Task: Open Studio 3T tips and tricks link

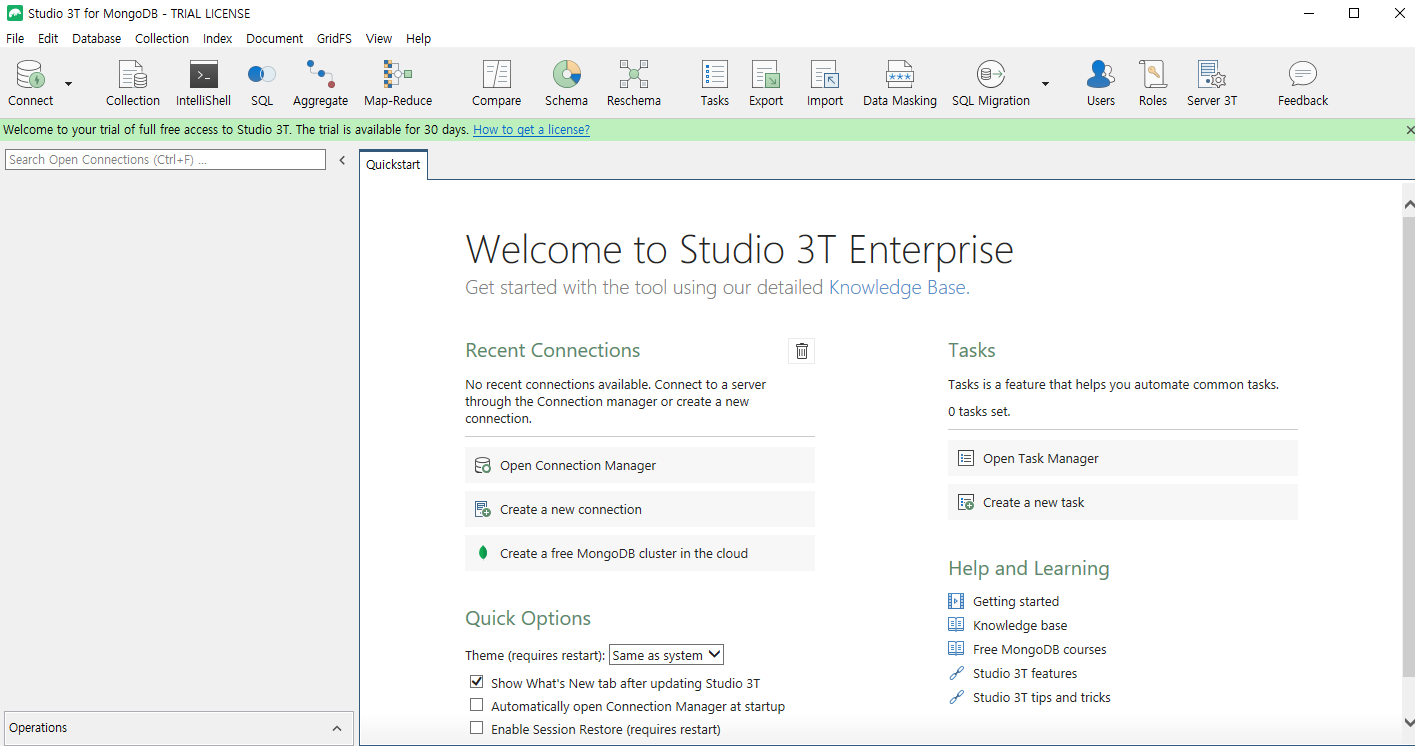Action: (1042, 697)
